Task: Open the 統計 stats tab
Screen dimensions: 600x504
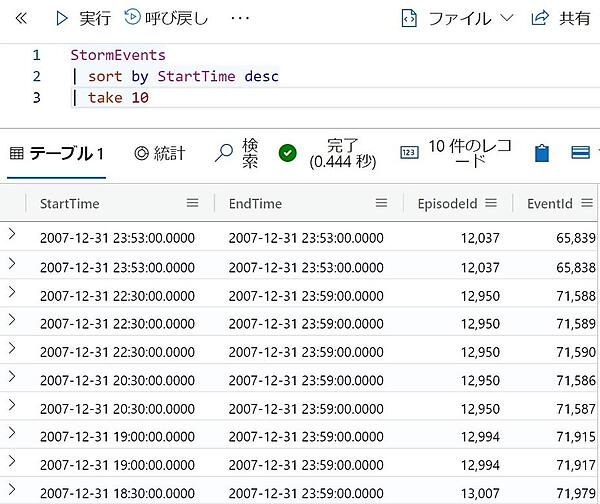Action: 160,153
